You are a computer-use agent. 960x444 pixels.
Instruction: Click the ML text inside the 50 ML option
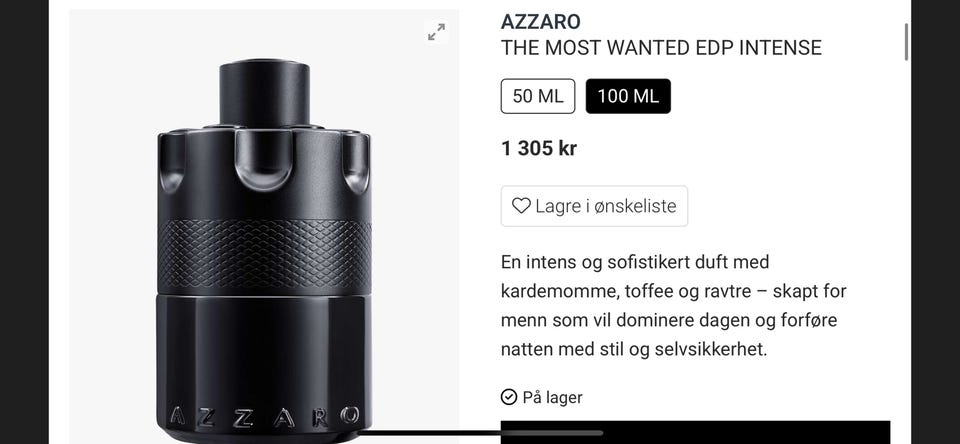pos(550,97)
